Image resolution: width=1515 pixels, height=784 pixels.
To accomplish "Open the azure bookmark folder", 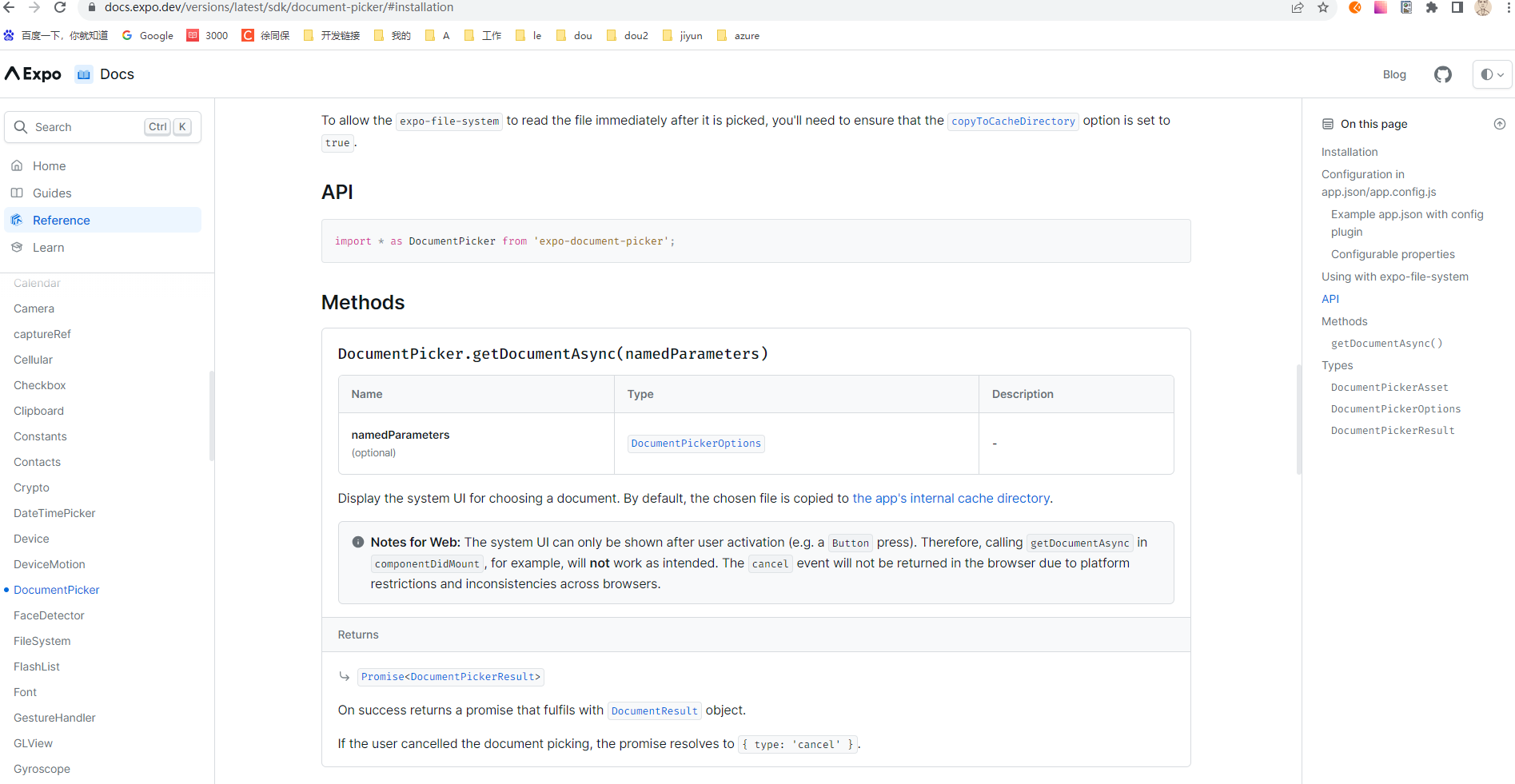I will (x=738, y=35).
